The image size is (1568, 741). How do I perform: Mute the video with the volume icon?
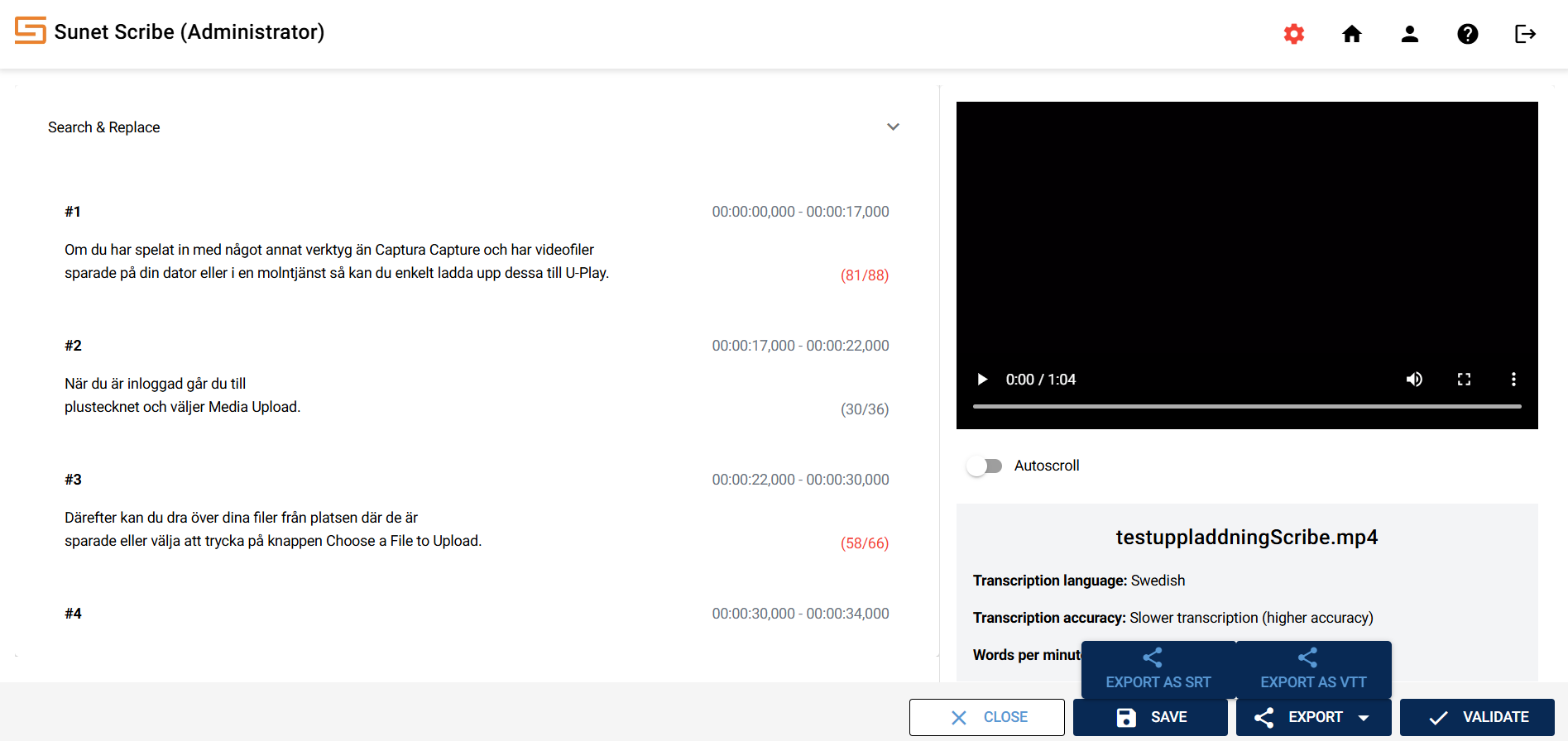(x=1414, y=380)
